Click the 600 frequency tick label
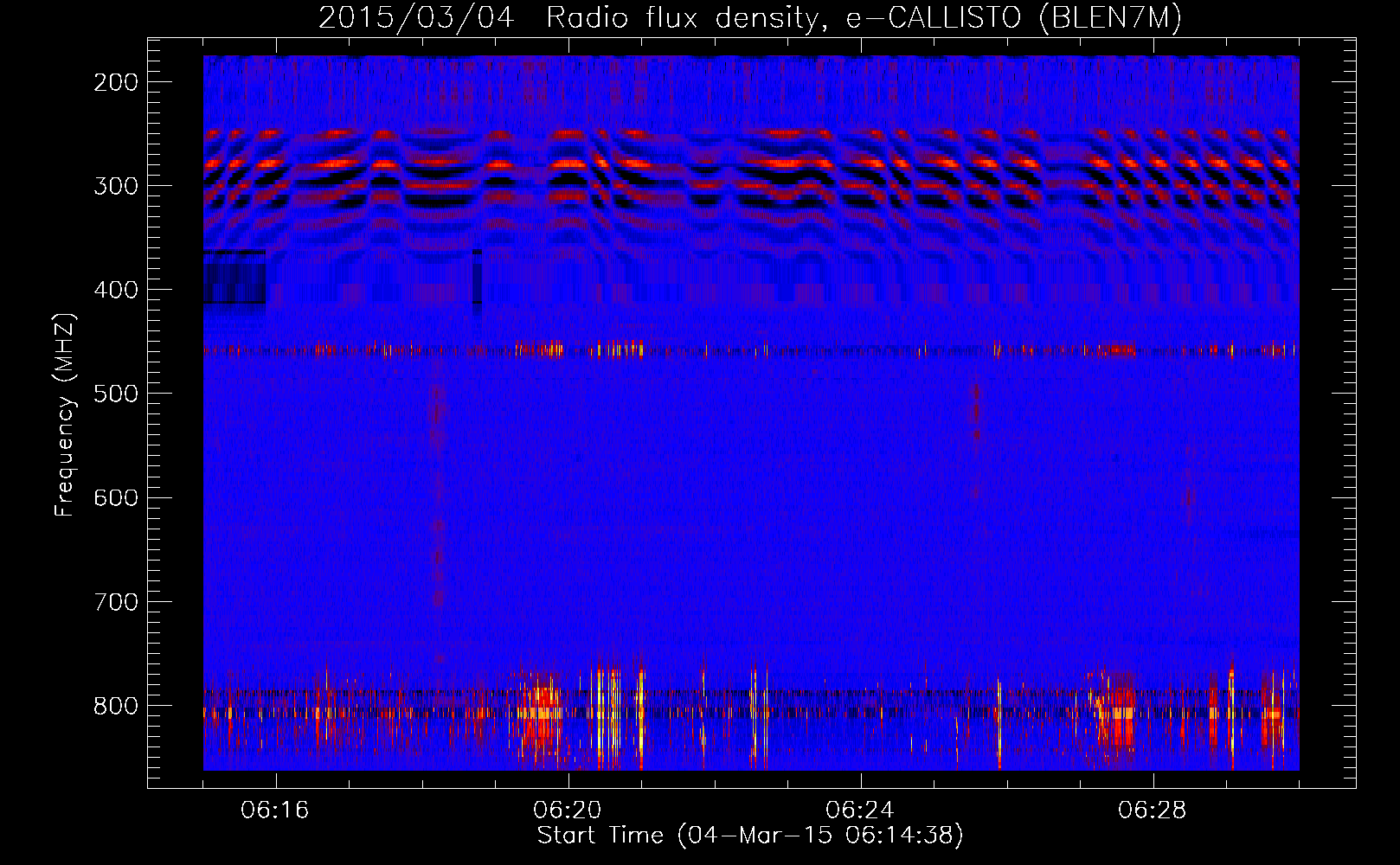The image size is (1400, 865). (116, 497)
